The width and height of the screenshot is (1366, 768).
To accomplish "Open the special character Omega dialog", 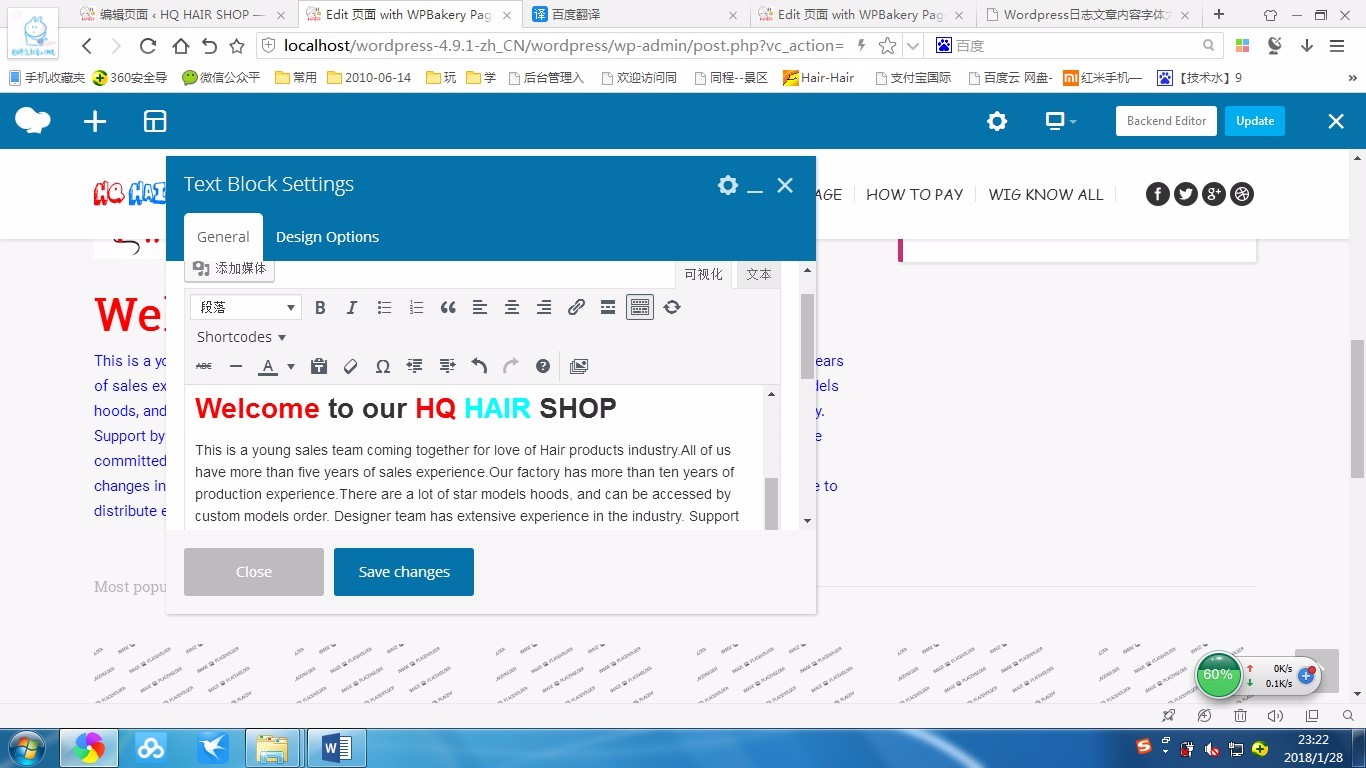I will coord(383,367).
